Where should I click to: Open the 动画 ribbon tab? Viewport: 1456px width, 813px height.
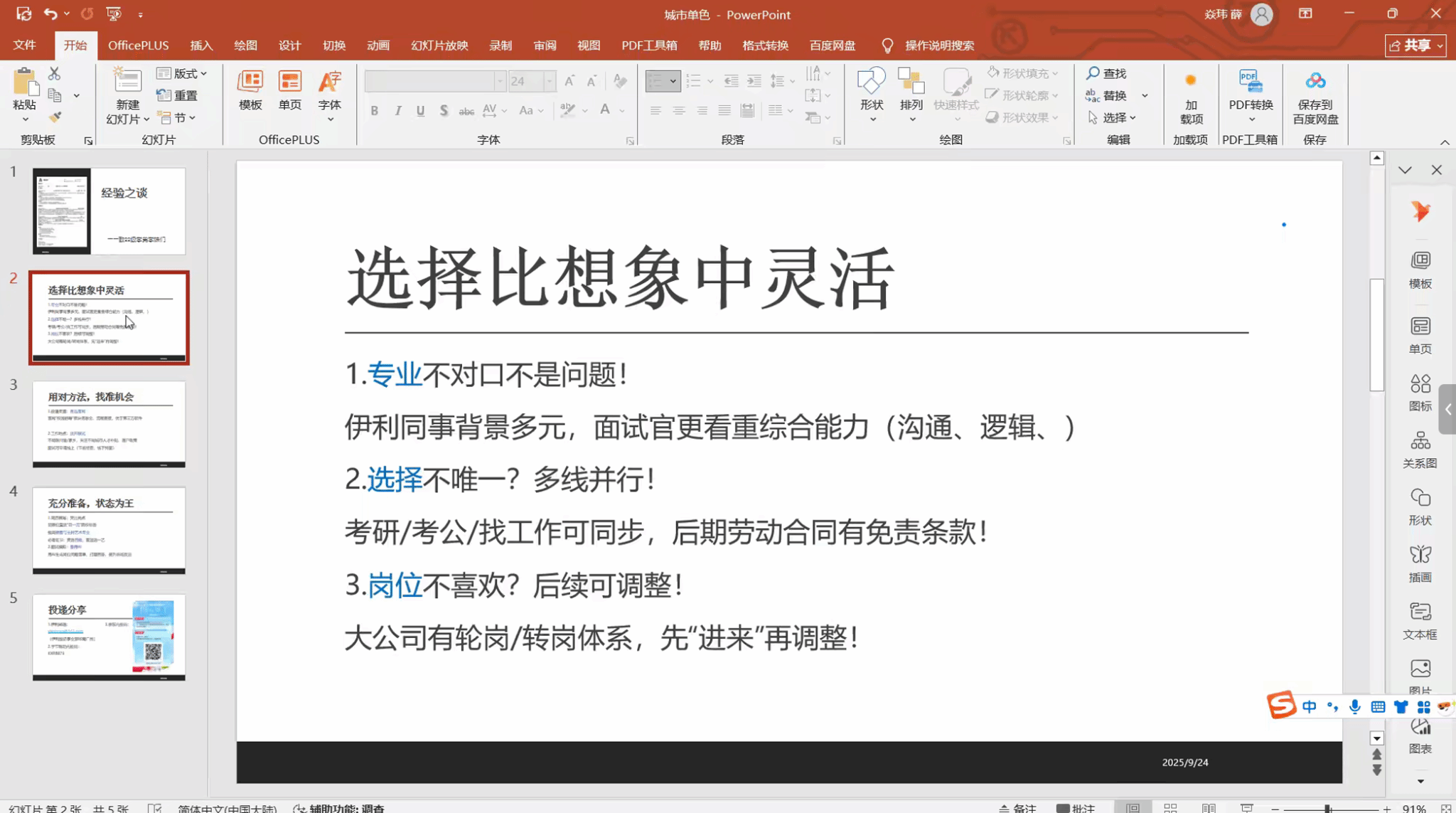378,46
